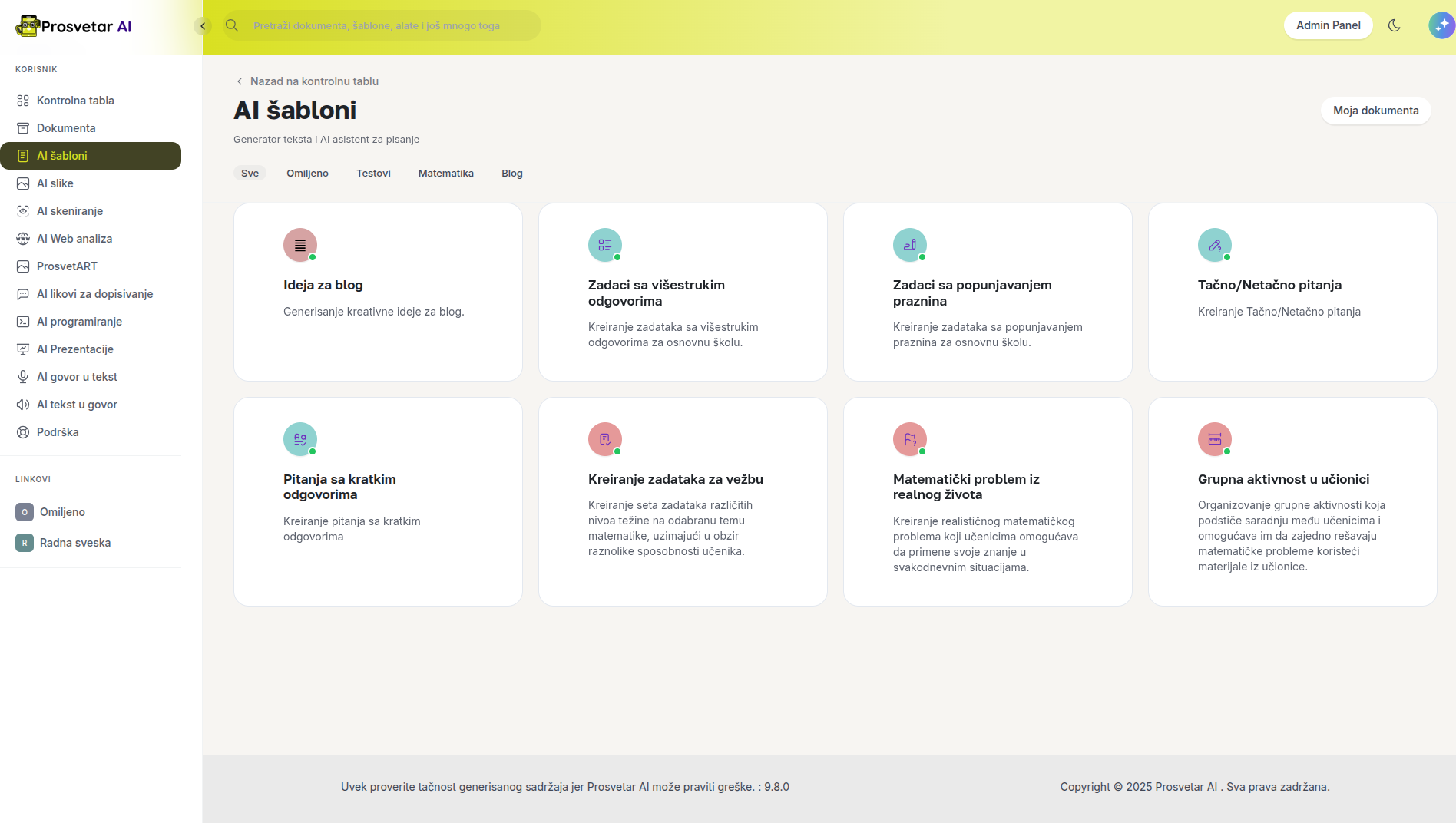
Task: Click the search magnifier icon
Action: (x=232, y=25)
